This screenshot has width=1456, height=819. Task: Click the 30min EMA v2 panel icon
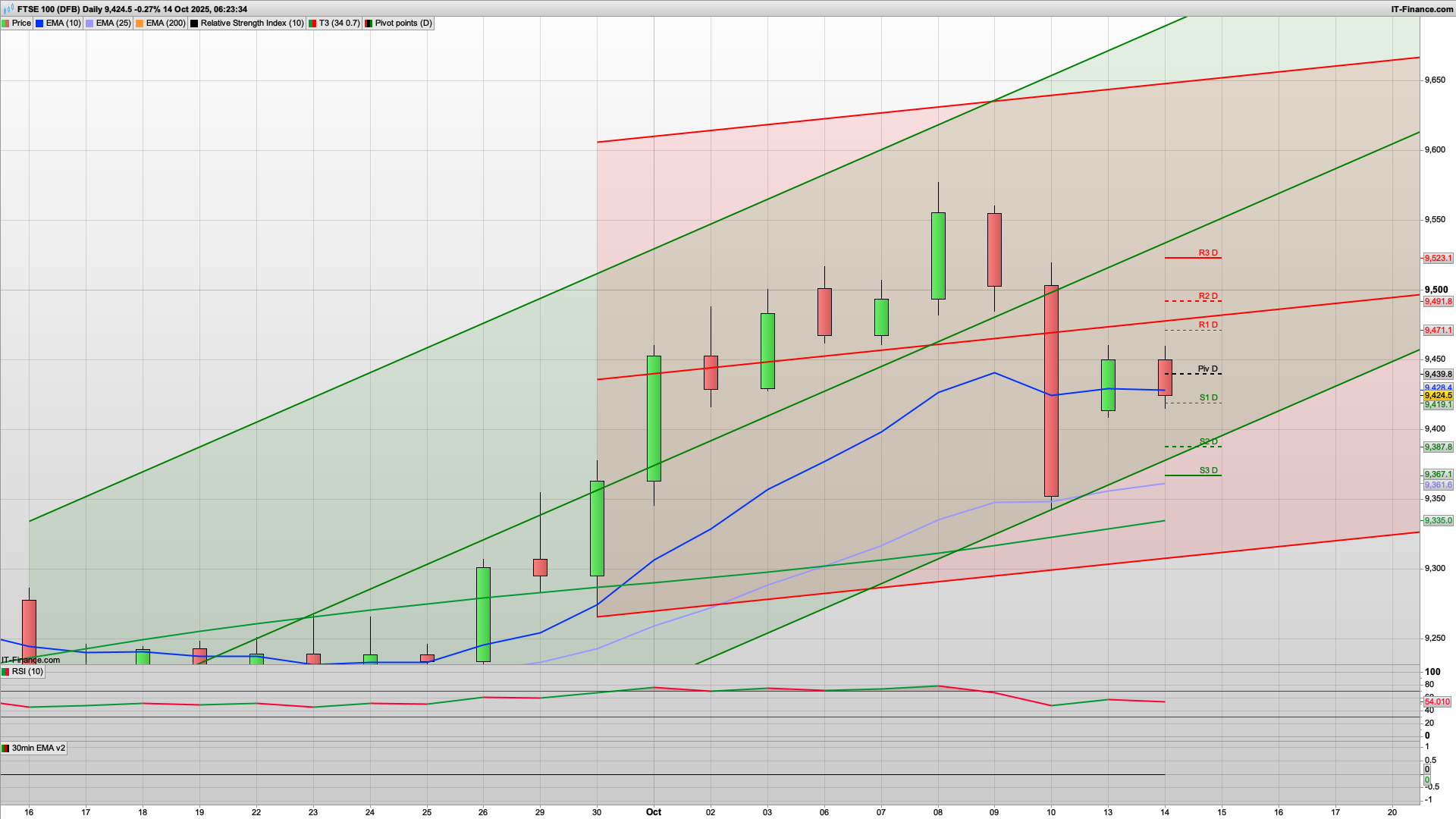pos(5,748)
